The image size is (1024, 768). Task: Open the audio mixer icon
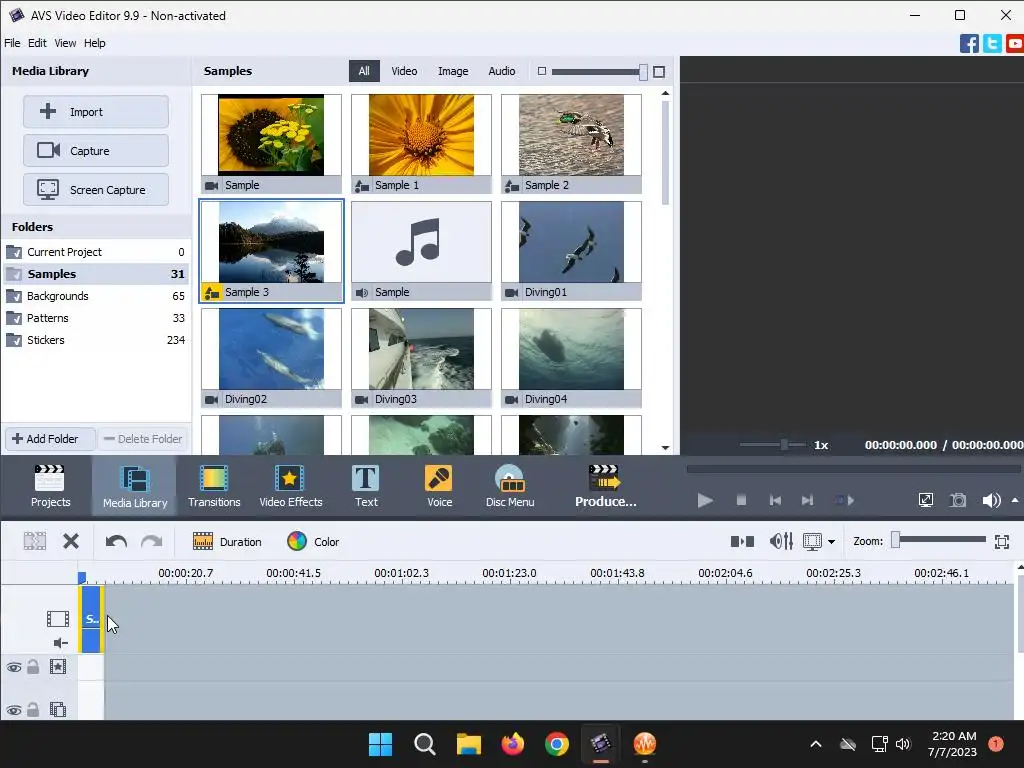[781, 541]
